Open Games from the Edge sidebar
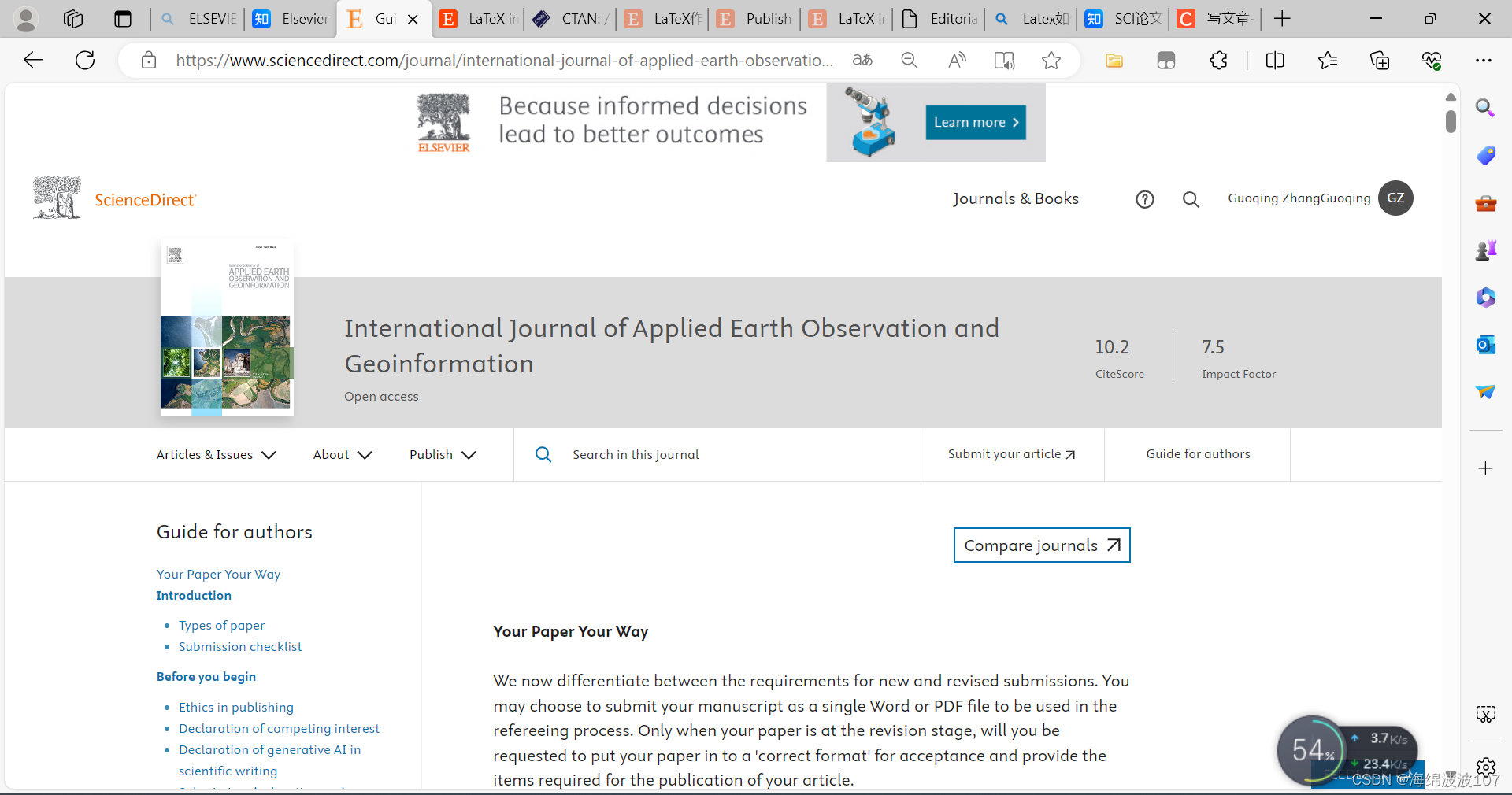Viewport: 1512px width, 795px height. coord(1486,250)
